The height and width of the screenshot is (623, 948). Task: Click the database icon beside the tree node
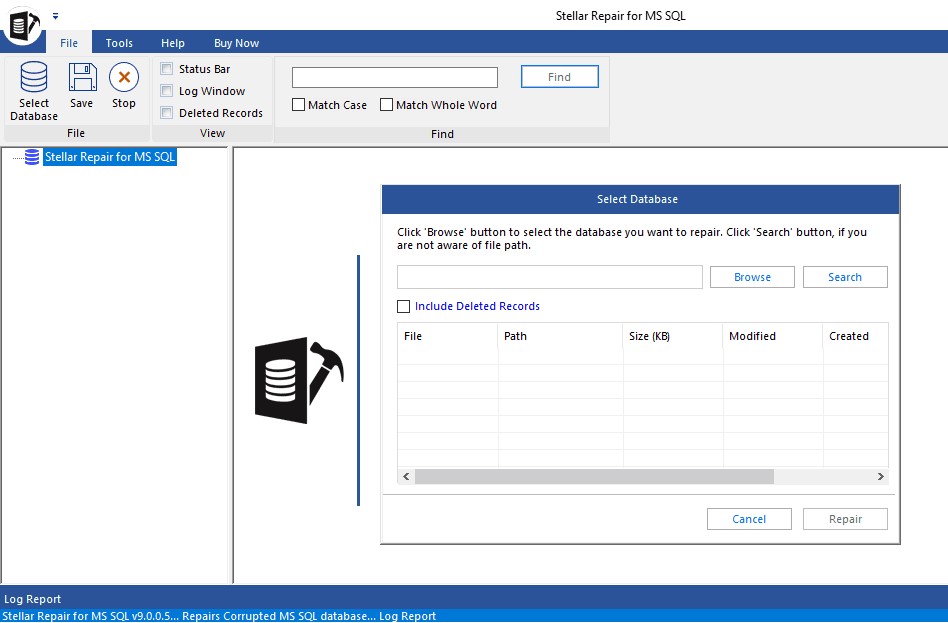tap(31, 156)
